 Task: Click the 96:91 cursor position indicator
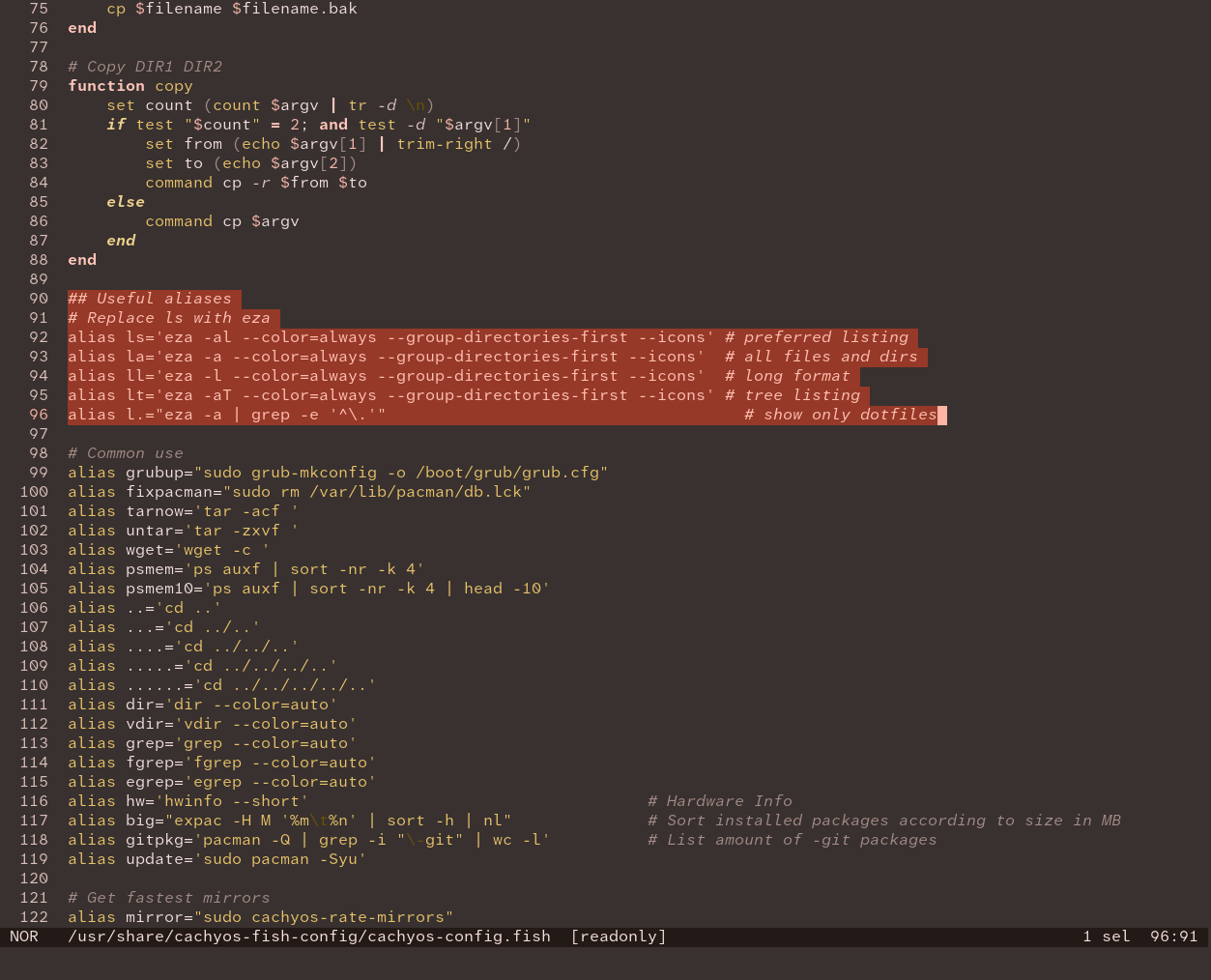(x=1174, y=937)
